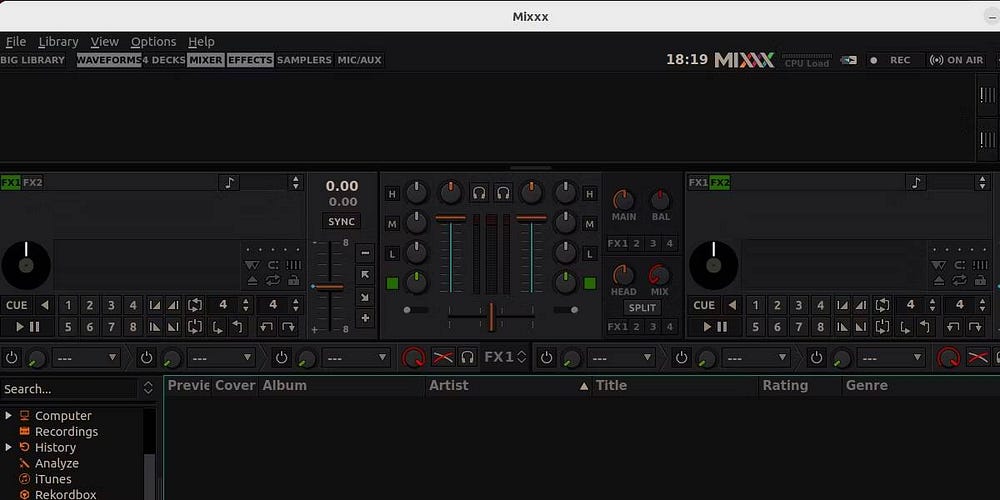Image resolution: width=1000 pixels, height=500 pixels.
Task: Click the left deck headphone cue icon
Action: pyautogui.click(x=479, y=192)
